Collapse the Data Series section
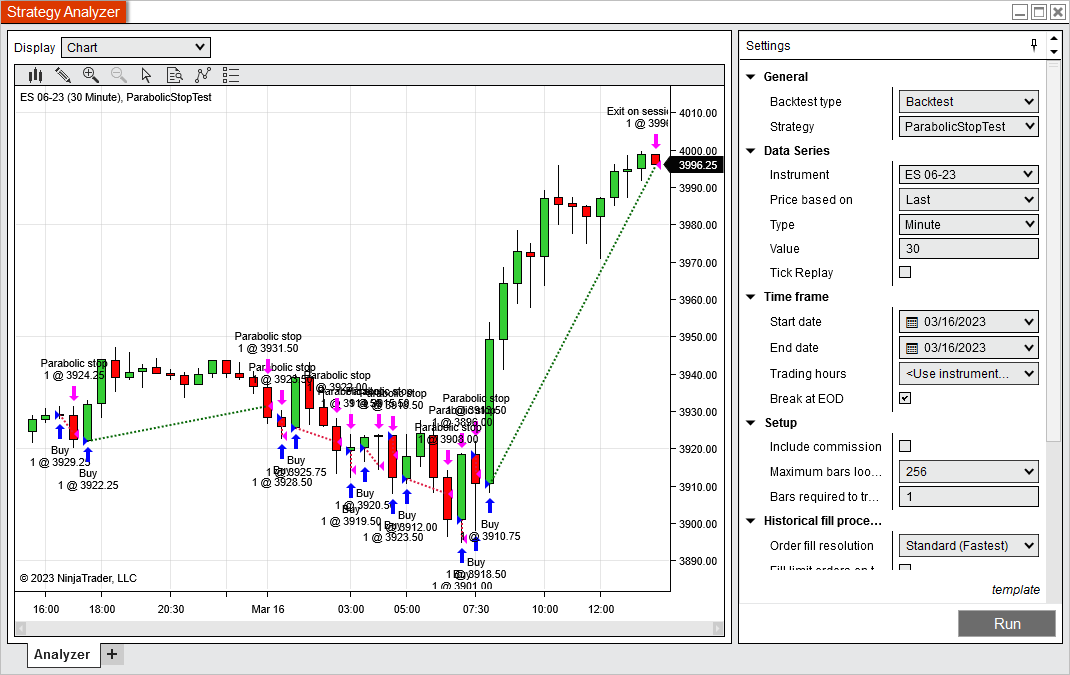Image resolution: width=1070 pixels, height=675 pixels. pos(751,151)
